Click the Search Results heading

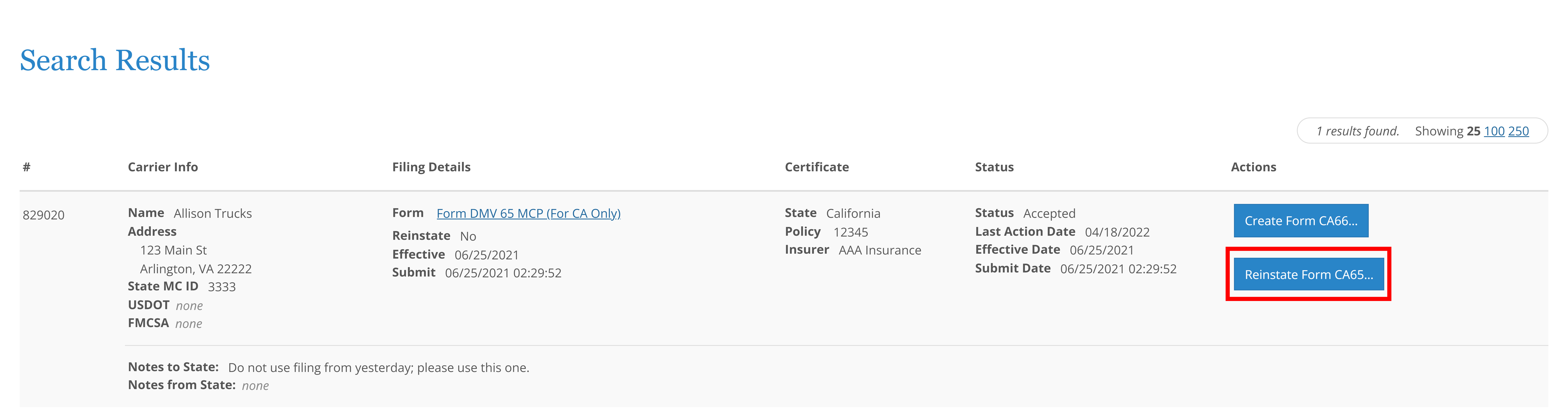(115, 60)
